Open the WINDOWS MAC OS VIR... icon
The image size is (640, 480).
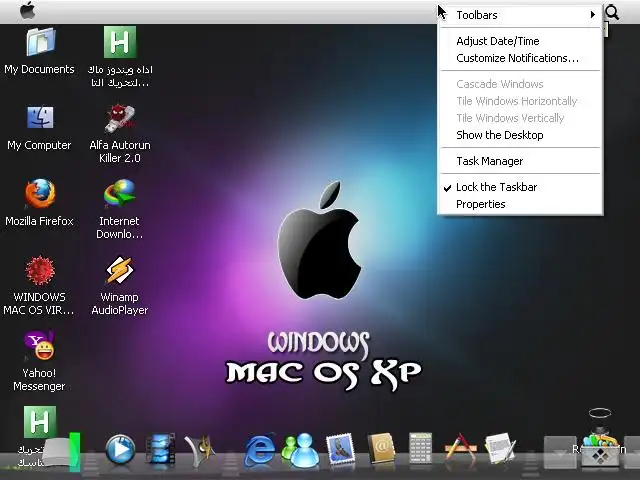pyautogui.click(x=40, y=270)
